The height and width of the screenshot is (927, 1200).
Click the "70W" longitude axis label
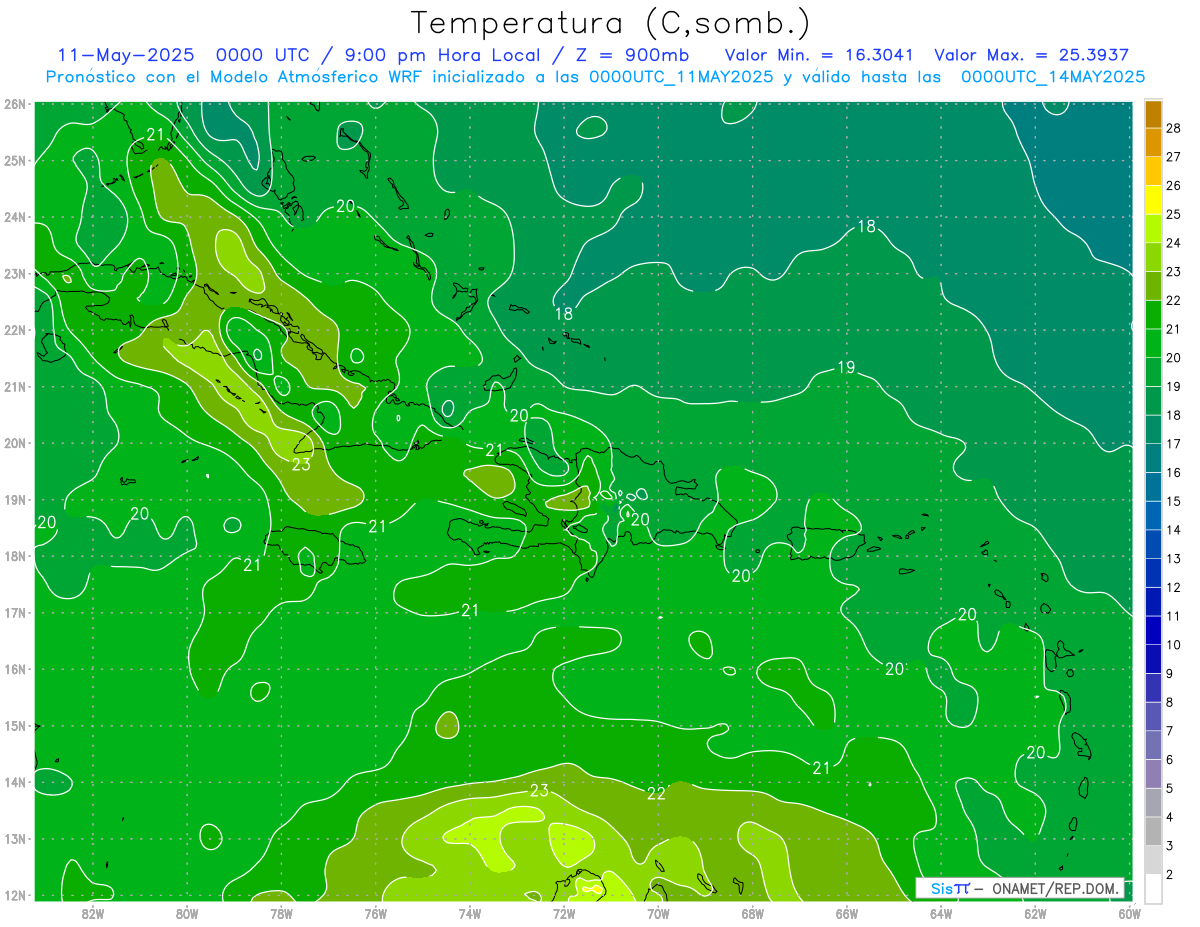tap(658, 913)
